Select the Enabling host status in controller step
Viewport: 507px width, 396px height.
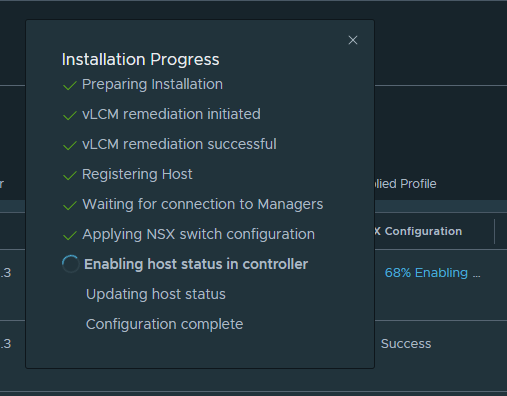coord(196,264)
